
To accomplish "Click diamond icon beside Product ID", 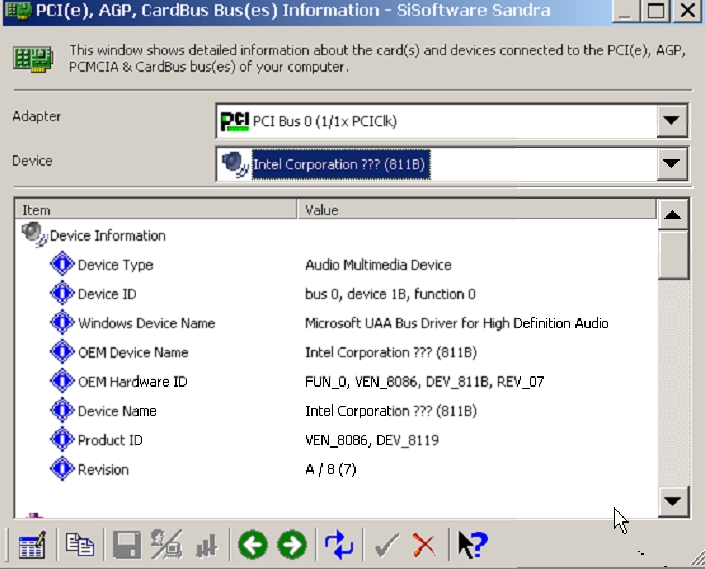I will [62, 439].
